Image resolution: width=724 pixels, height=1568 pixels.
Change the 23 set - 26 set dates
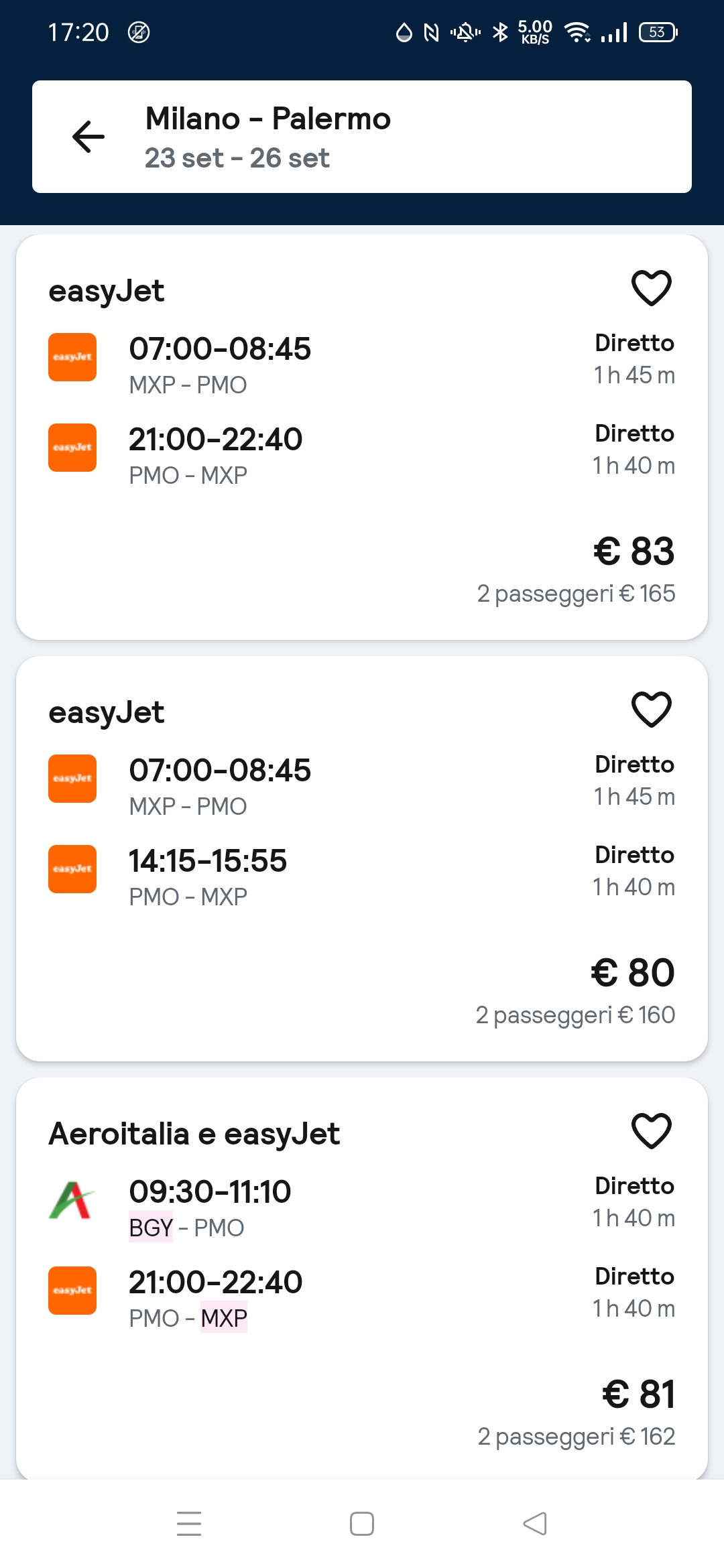pos(237,159)
